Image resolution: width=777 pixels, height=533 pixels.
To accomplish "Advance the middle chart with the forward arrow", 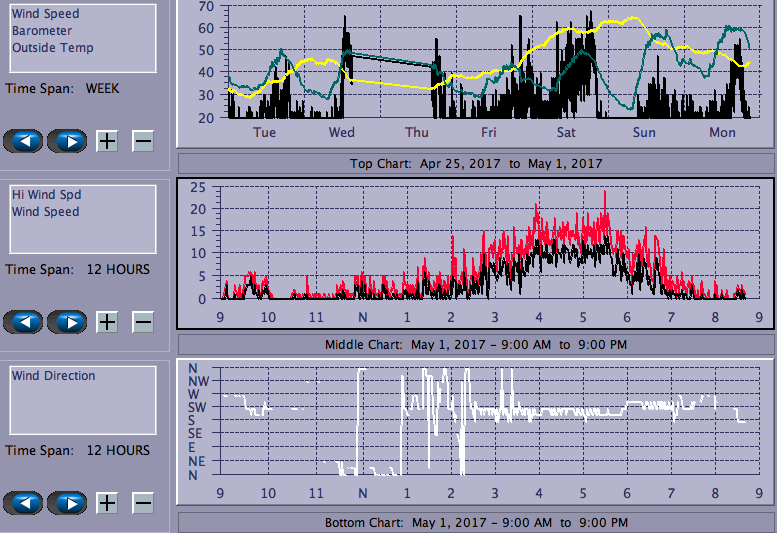I will pos(67,322).
